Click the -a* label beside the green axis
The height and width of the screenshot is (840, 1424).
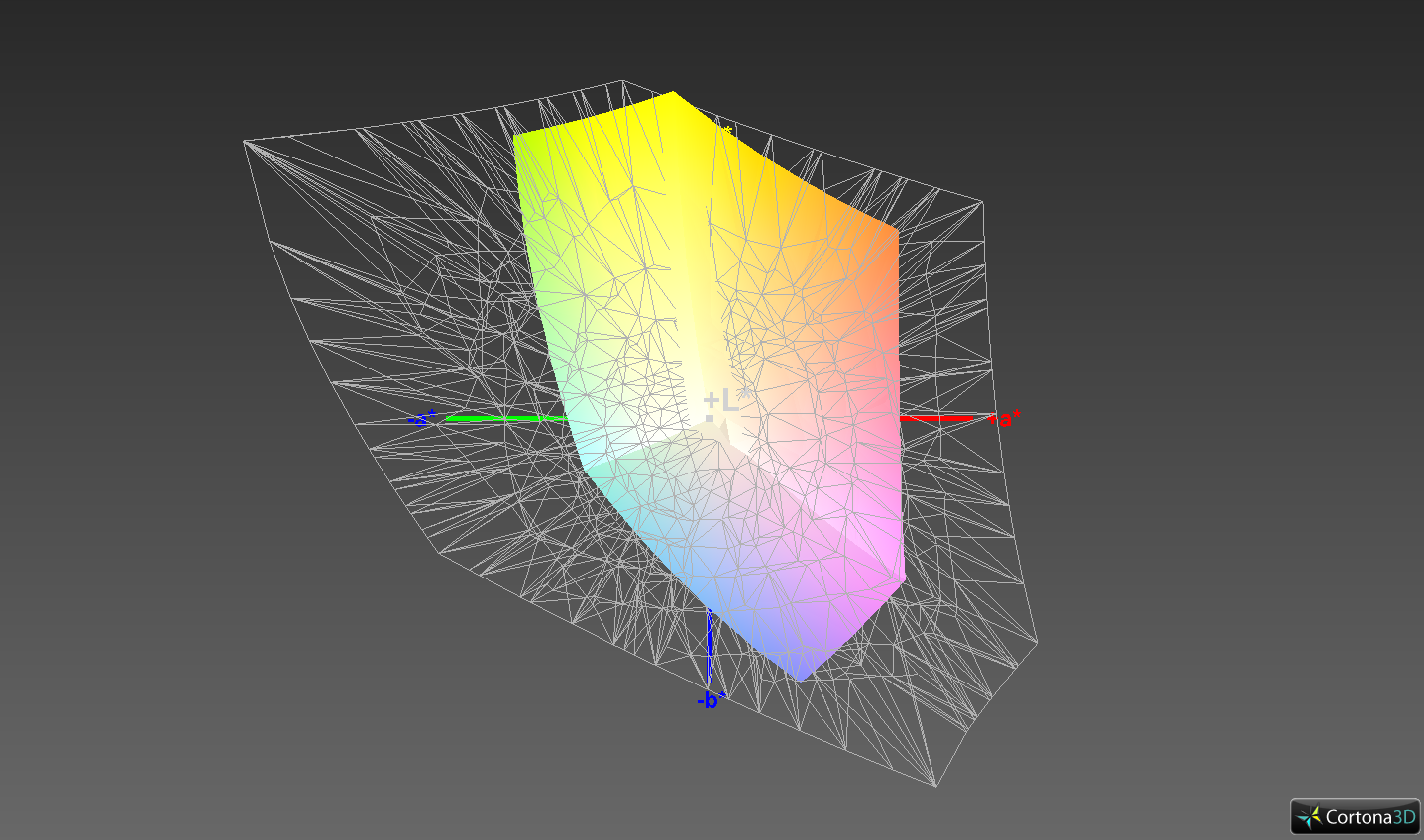tap(422, 418)
